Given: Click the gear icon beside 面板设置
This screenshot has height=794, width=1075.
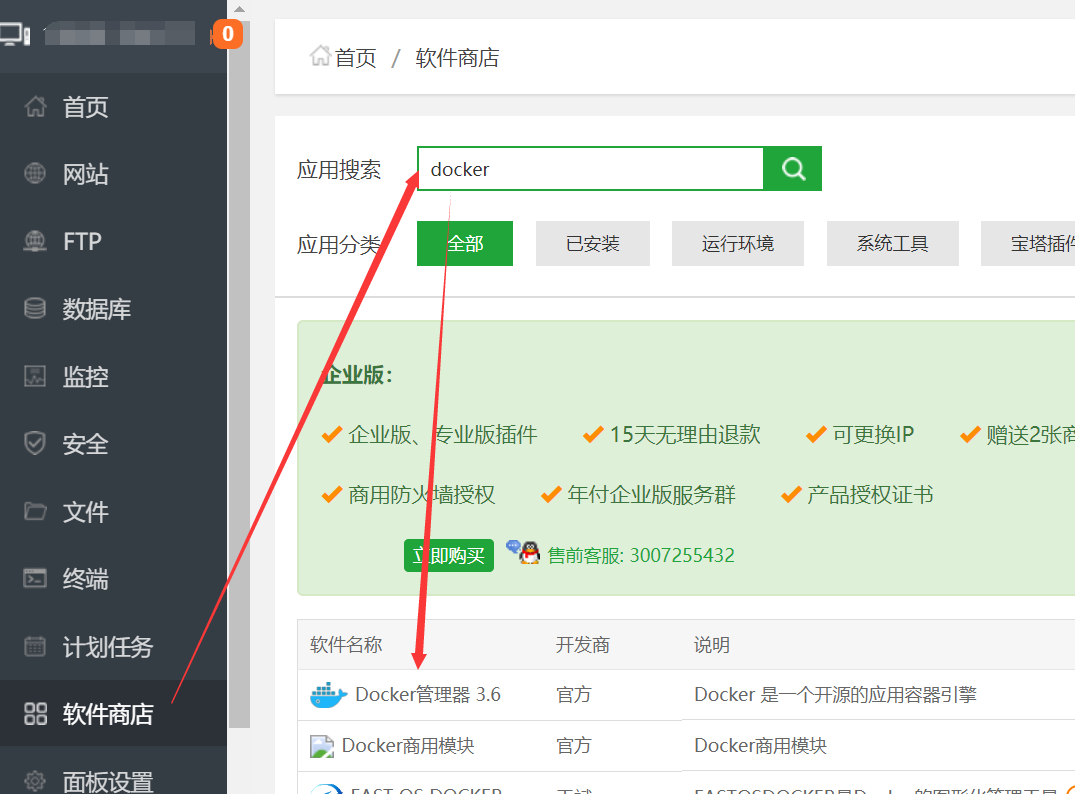Looking at the screenshot, I should [35, 781].
